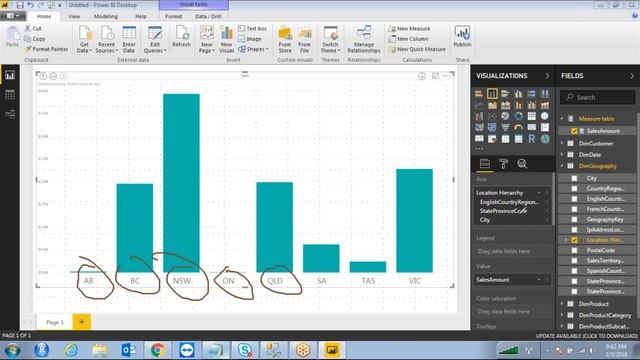Import custom visual From Store
This screenshot has height=360, width=640.
(x=285, y=39)
